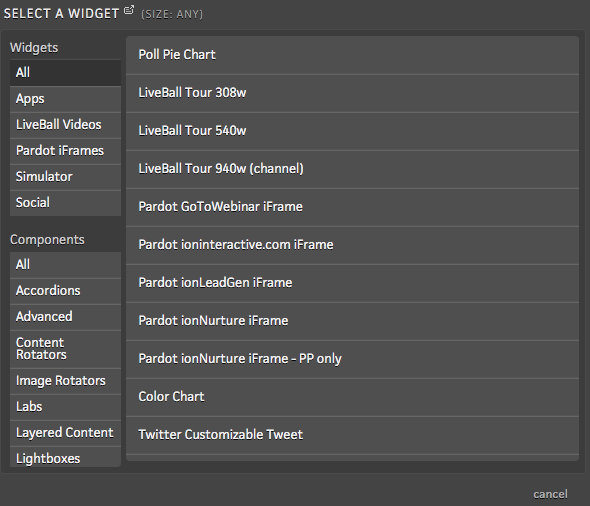This screenshot has height=506, width=590.
Task: Choose the LiveBall Tour 540w widget
Action: click(352, 131)
